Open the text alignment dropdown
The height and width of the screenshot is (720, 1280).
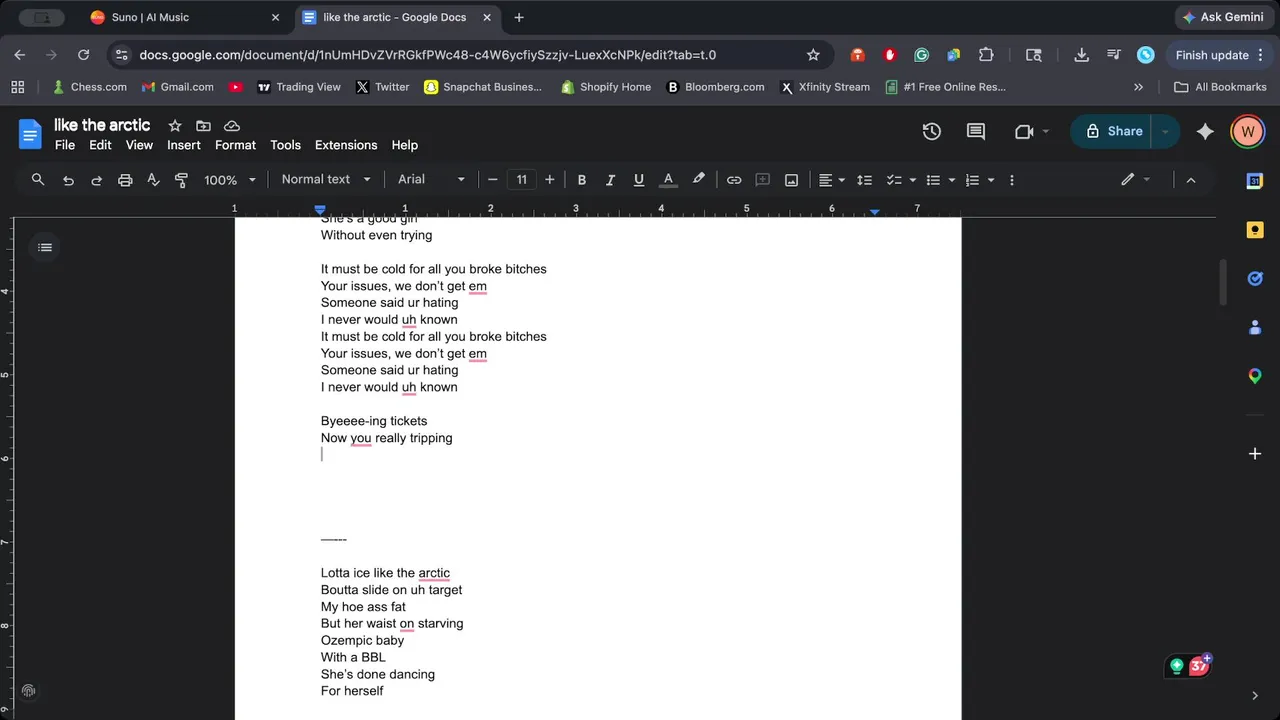tap(831, 180)
